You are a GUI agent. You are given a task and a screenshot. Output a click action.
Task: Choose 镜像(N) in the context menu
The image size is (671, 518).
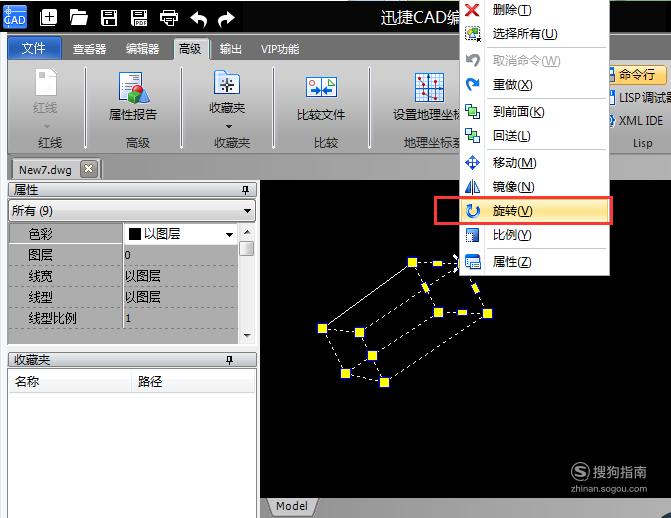[x=534, y=187]
